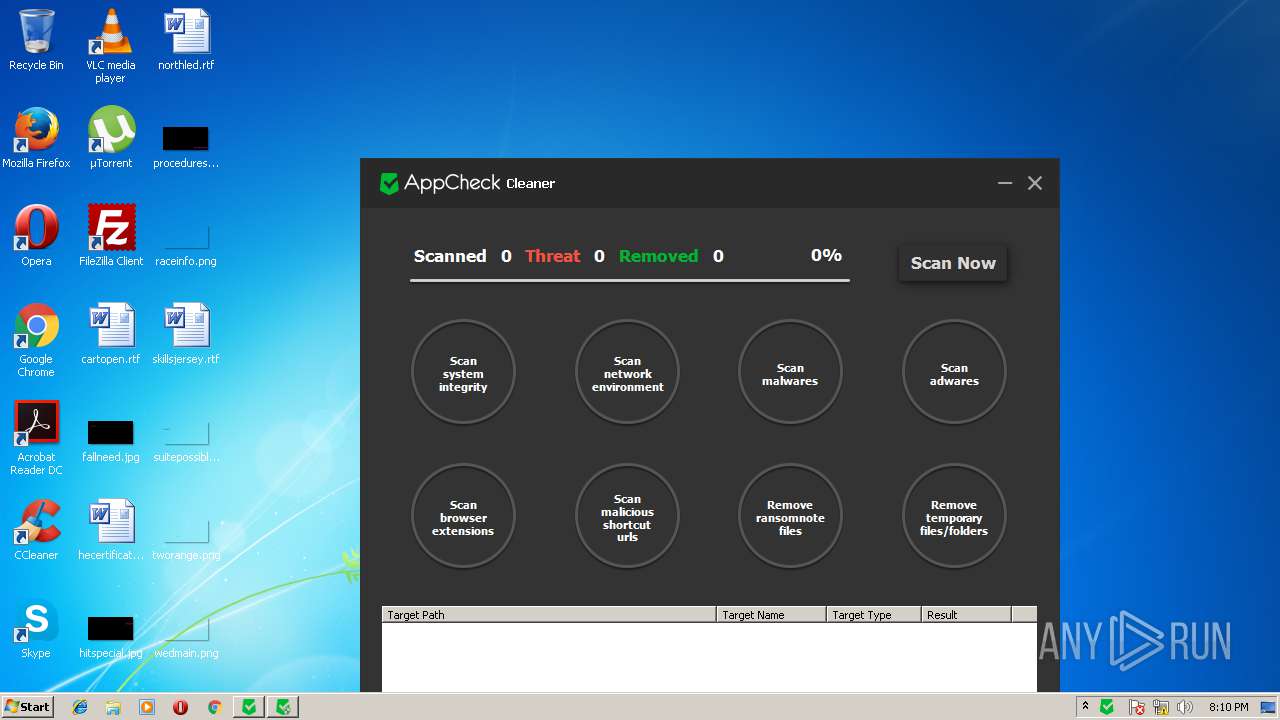
Task: Click the AppCheck shield tray icon
Action: [x=1107, y=707]
